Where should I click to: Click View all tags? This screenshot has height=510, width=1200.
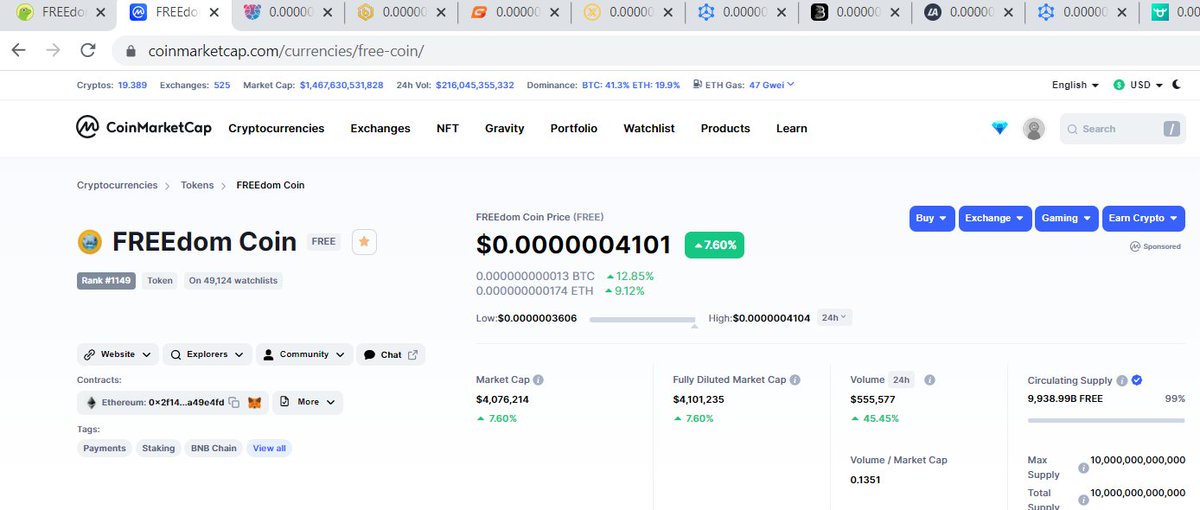click(x=269, y=448)
